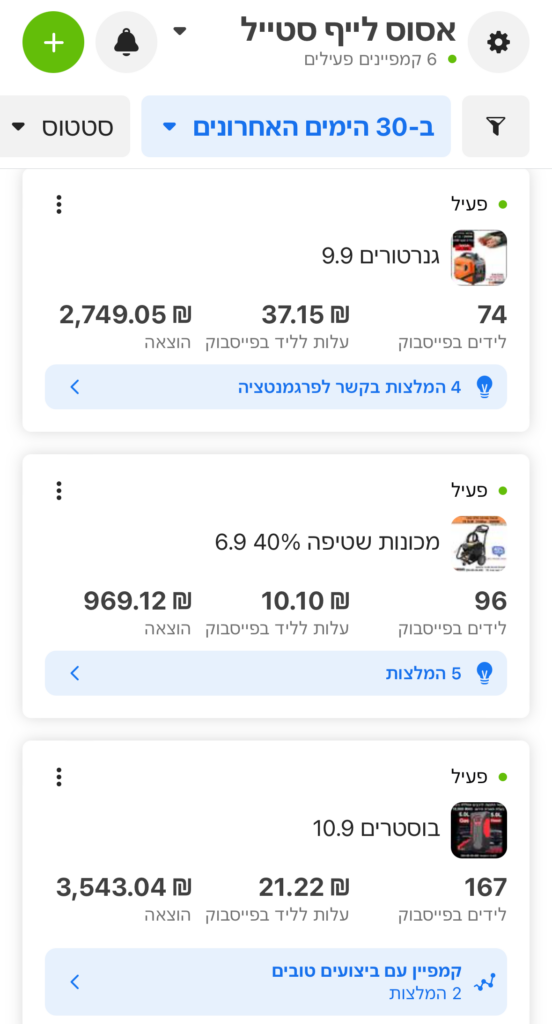This screenshot has width=552, height=1024.
Task: Click lightbulb icon in 5 המלצות banner
Action: 484,673
